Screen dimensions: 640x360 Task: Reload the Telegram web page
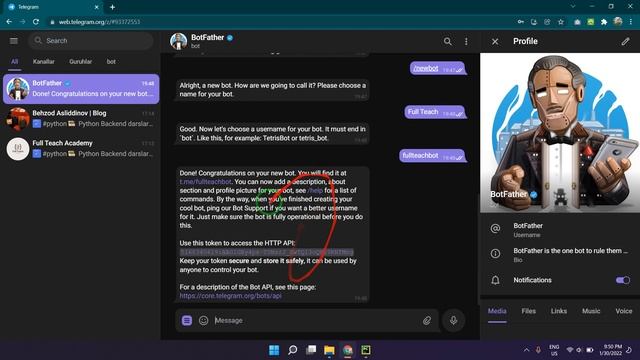[x=36, y=22]
